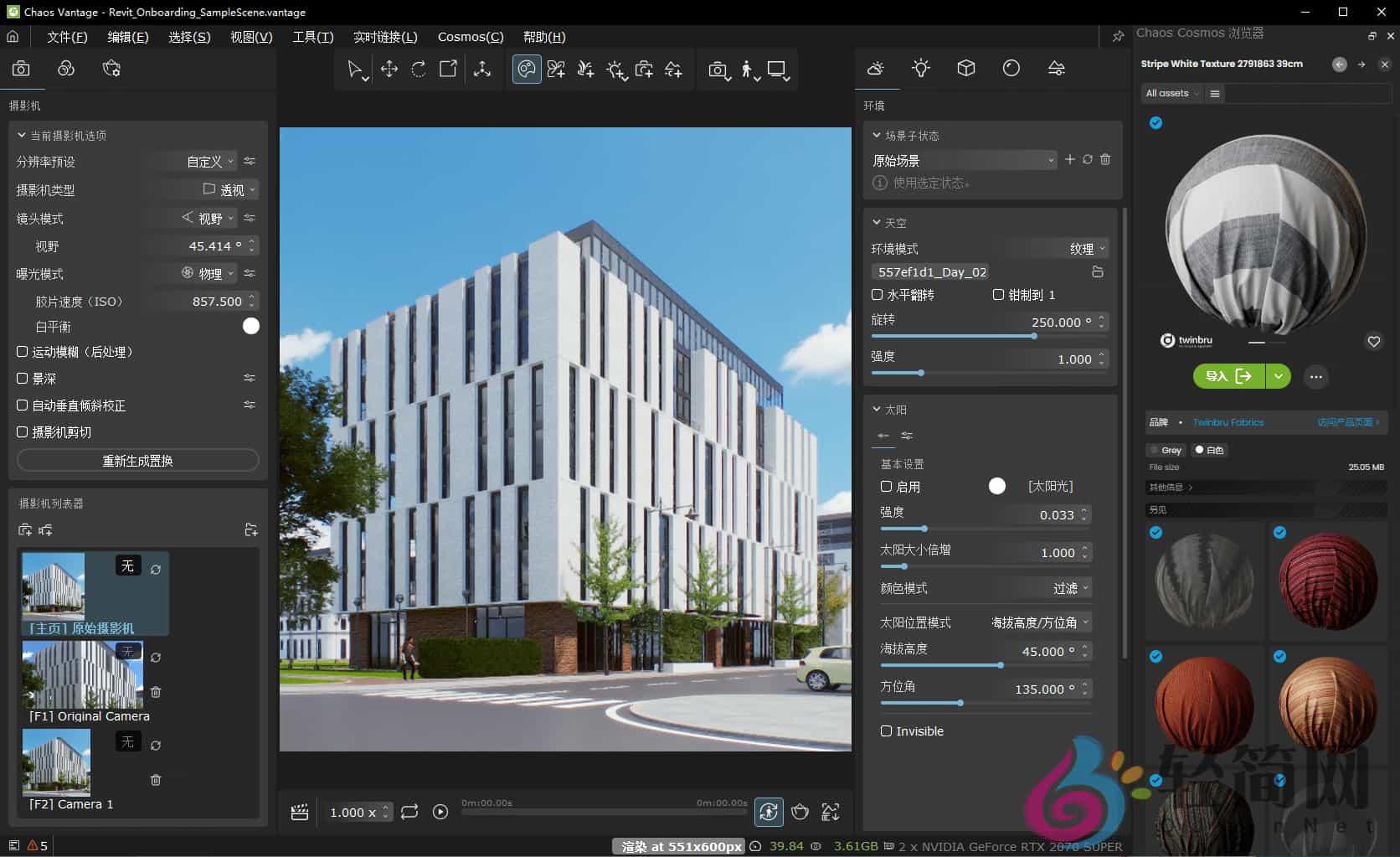
Task: Open the 环境模式 纹理 dropdown
Action: (1083, 249)
